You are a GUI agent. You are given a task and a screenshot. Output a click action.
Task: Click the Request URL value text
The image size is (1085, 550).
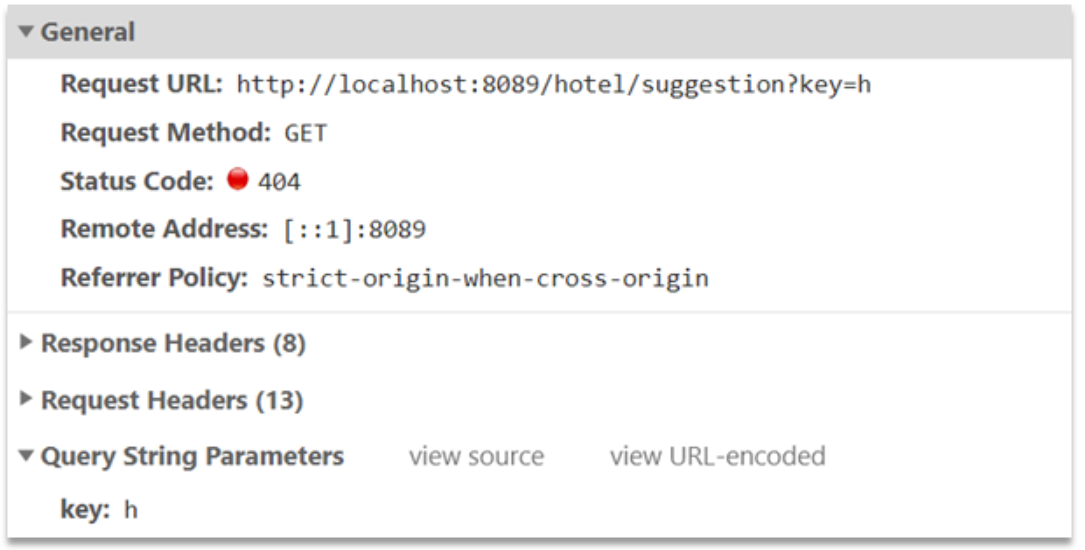553,85
